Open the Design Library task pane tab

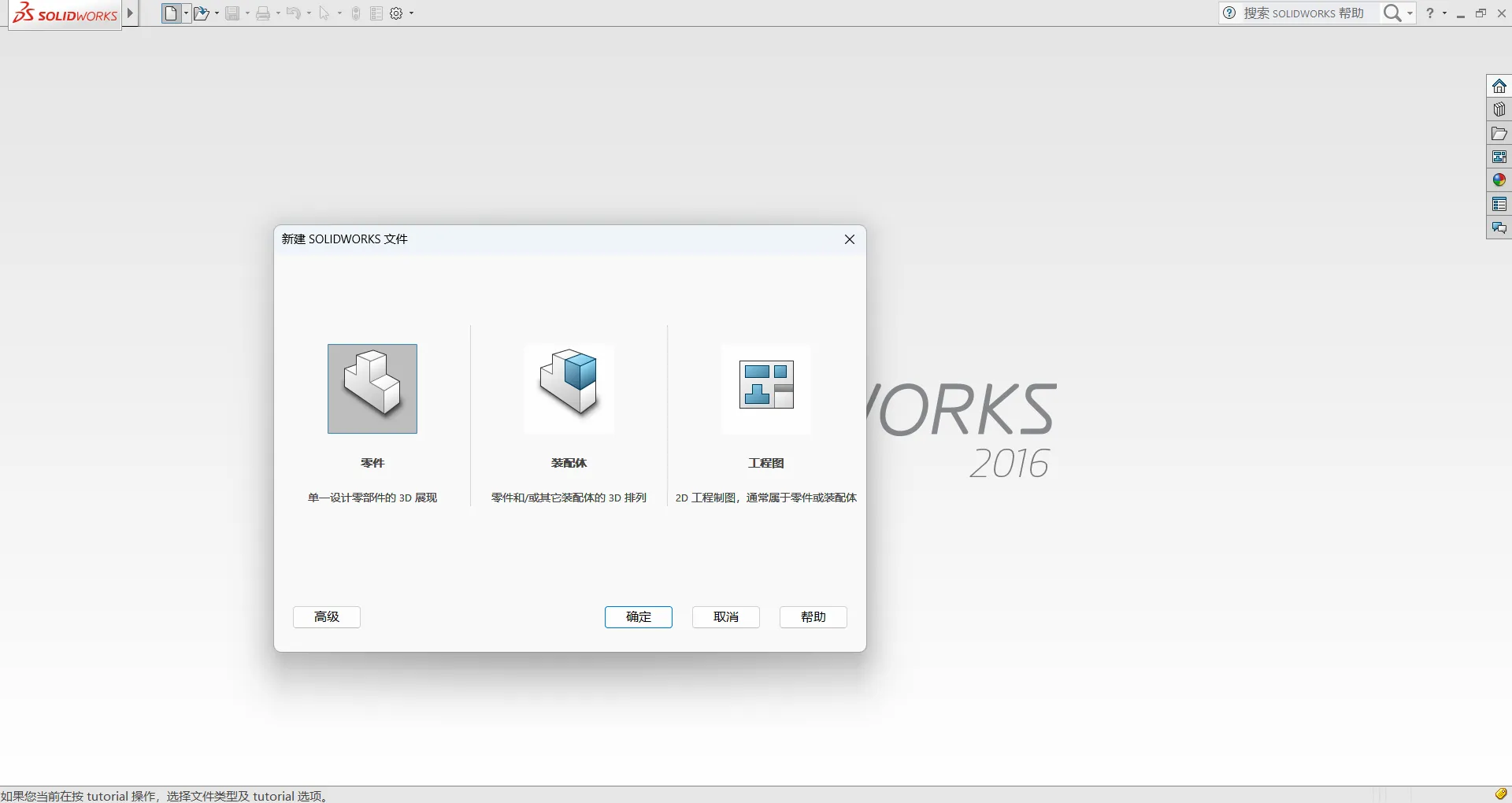coord(1499,109)
